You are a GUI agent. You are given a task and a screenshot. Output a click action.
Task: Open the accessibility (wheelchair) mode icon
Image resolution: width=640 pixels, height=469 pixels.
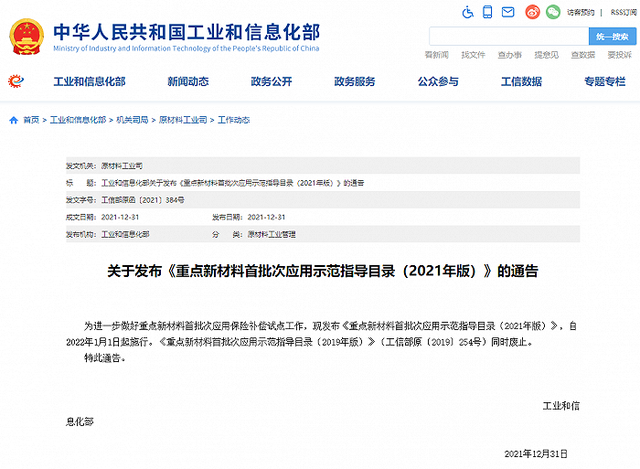click(469, 12)
